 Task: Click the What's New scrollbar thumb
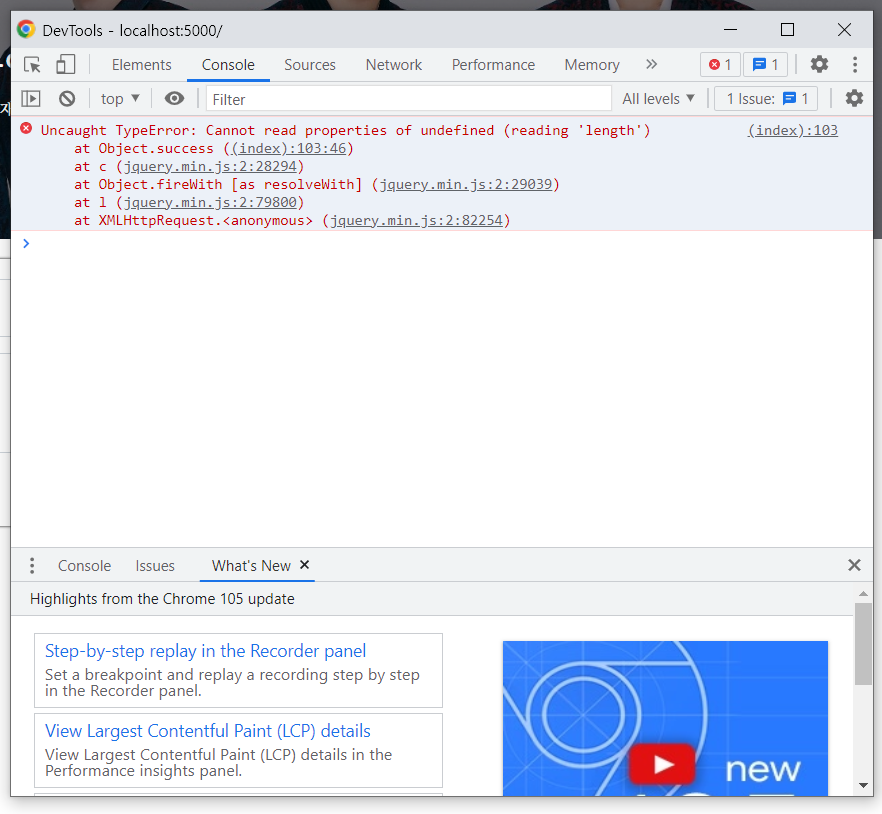point(863,644)
